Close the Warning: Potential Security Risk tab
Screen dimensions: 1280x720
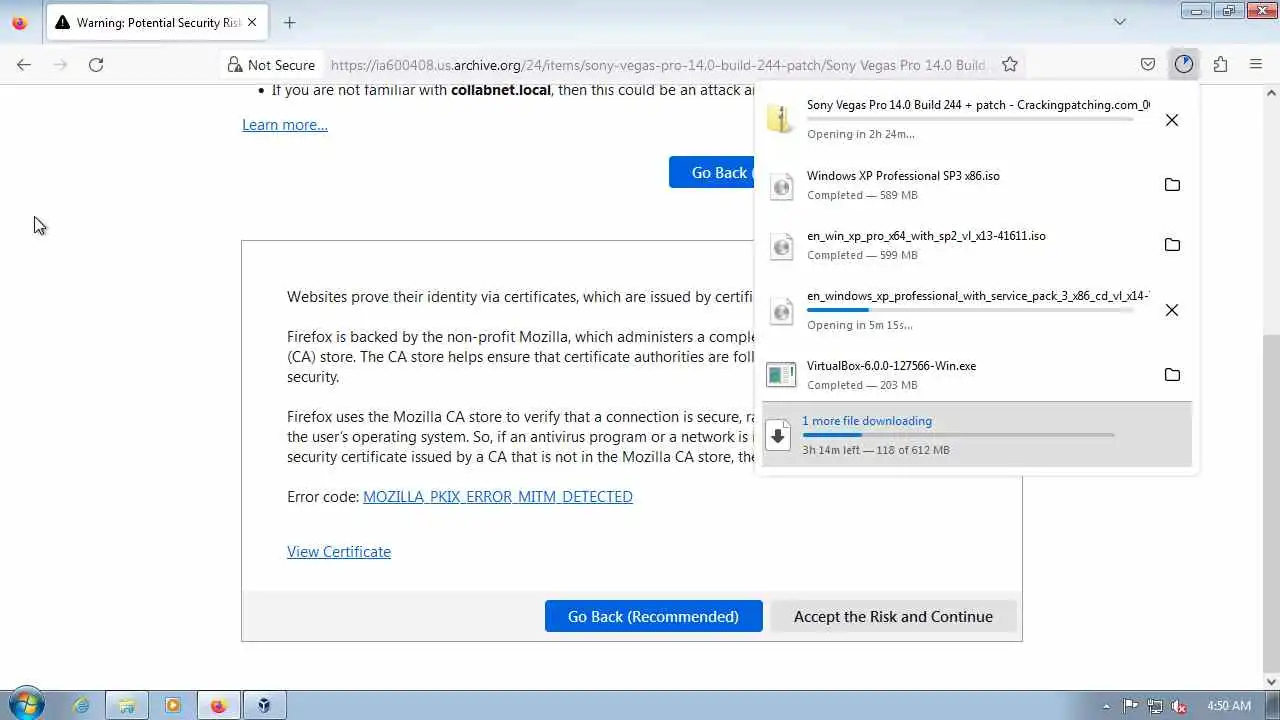(253, 22)
